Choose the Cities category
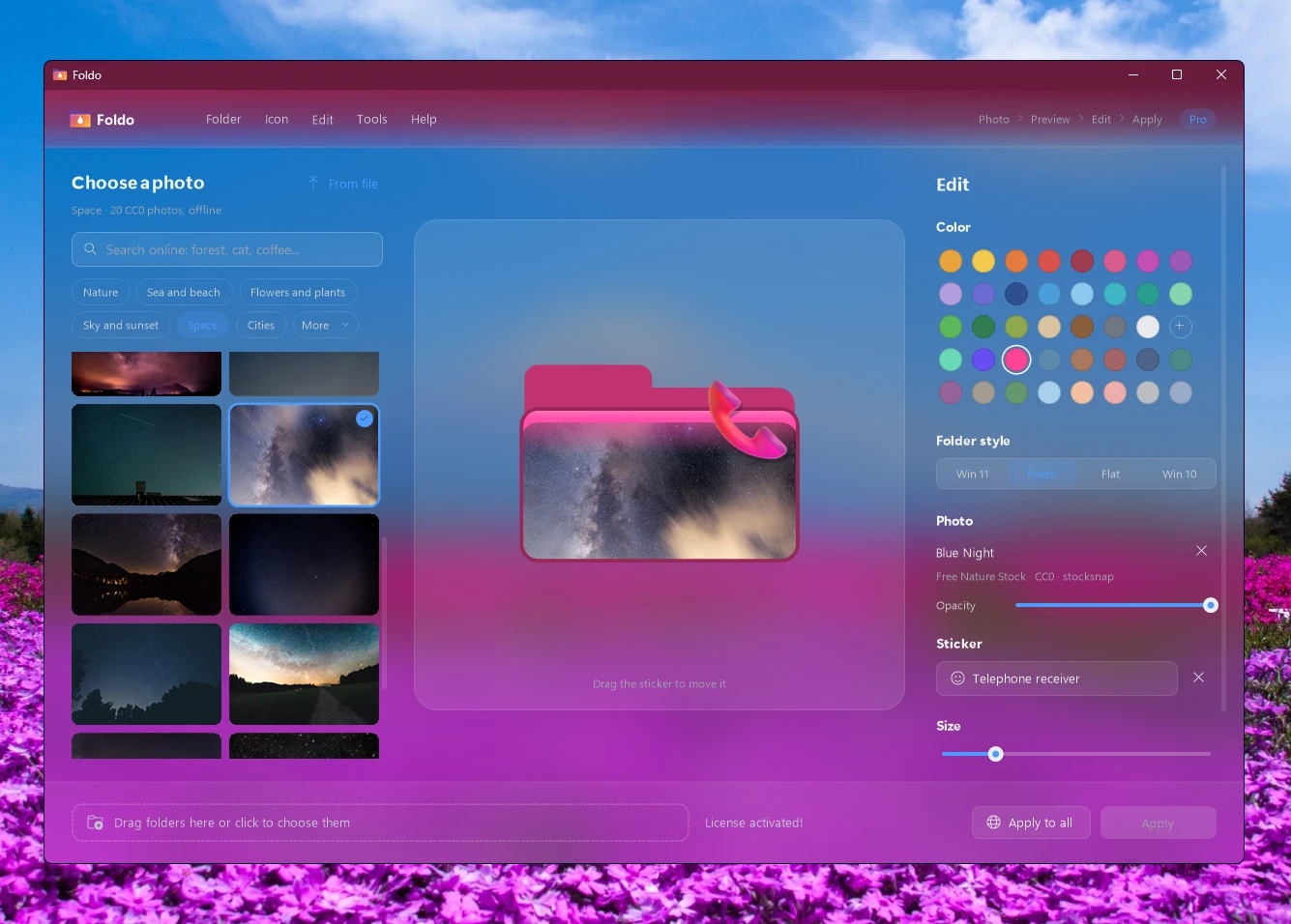Image resolution: width=1291 pixels, height=924 pixels. pyautogui.click(x=261, y=326)
